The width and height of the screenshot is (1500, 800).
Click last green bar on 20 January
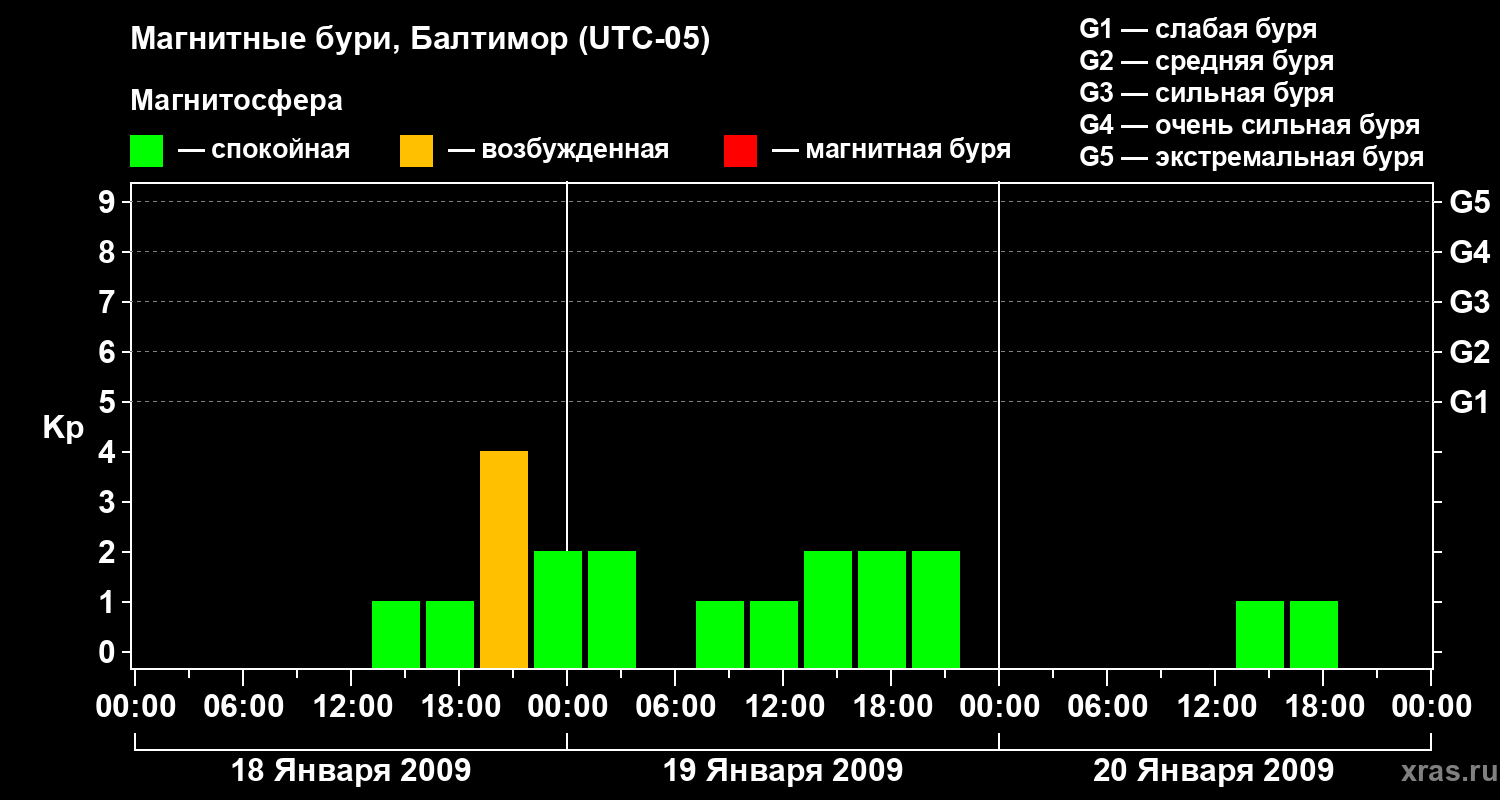[x=1314, y=634]
